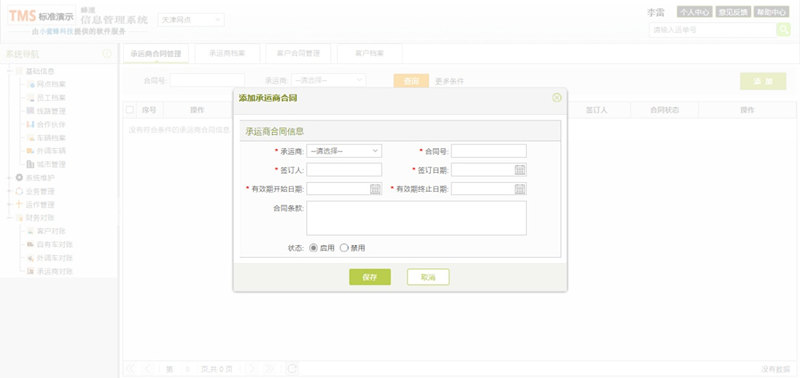The image size is (800, 378).
Task: Switch to the 客户合同管理 tab
Action: pyautogui.click(x=298, y=53)
